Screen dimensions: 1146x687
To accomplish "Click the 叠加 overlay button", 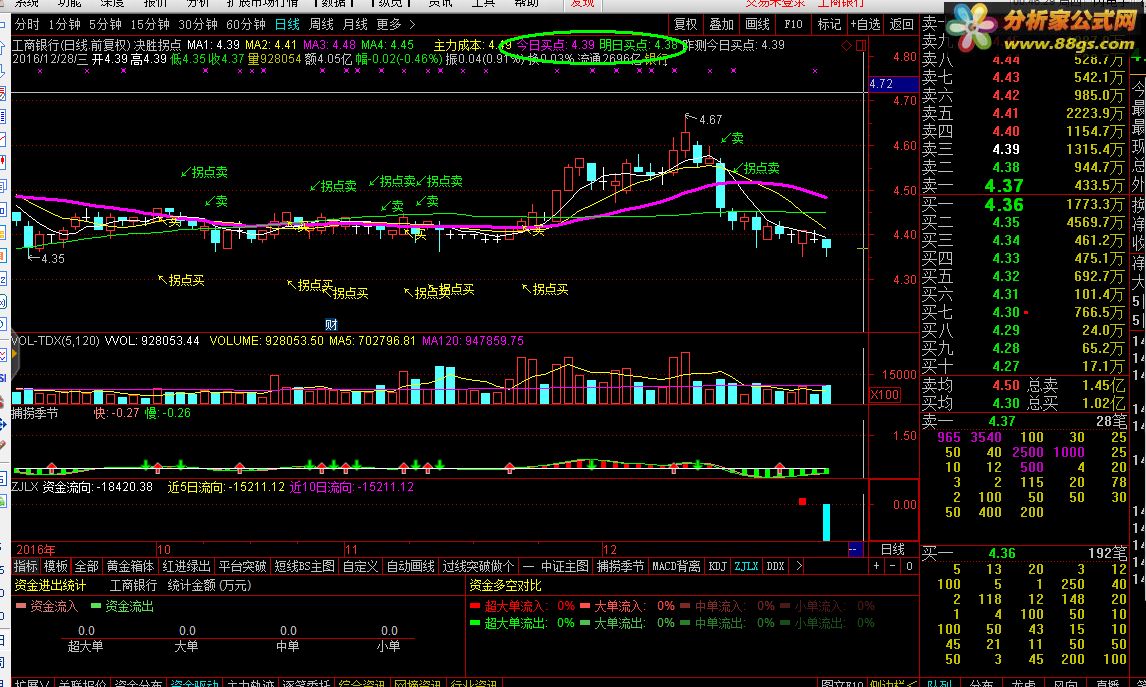I will coord(721,24).
